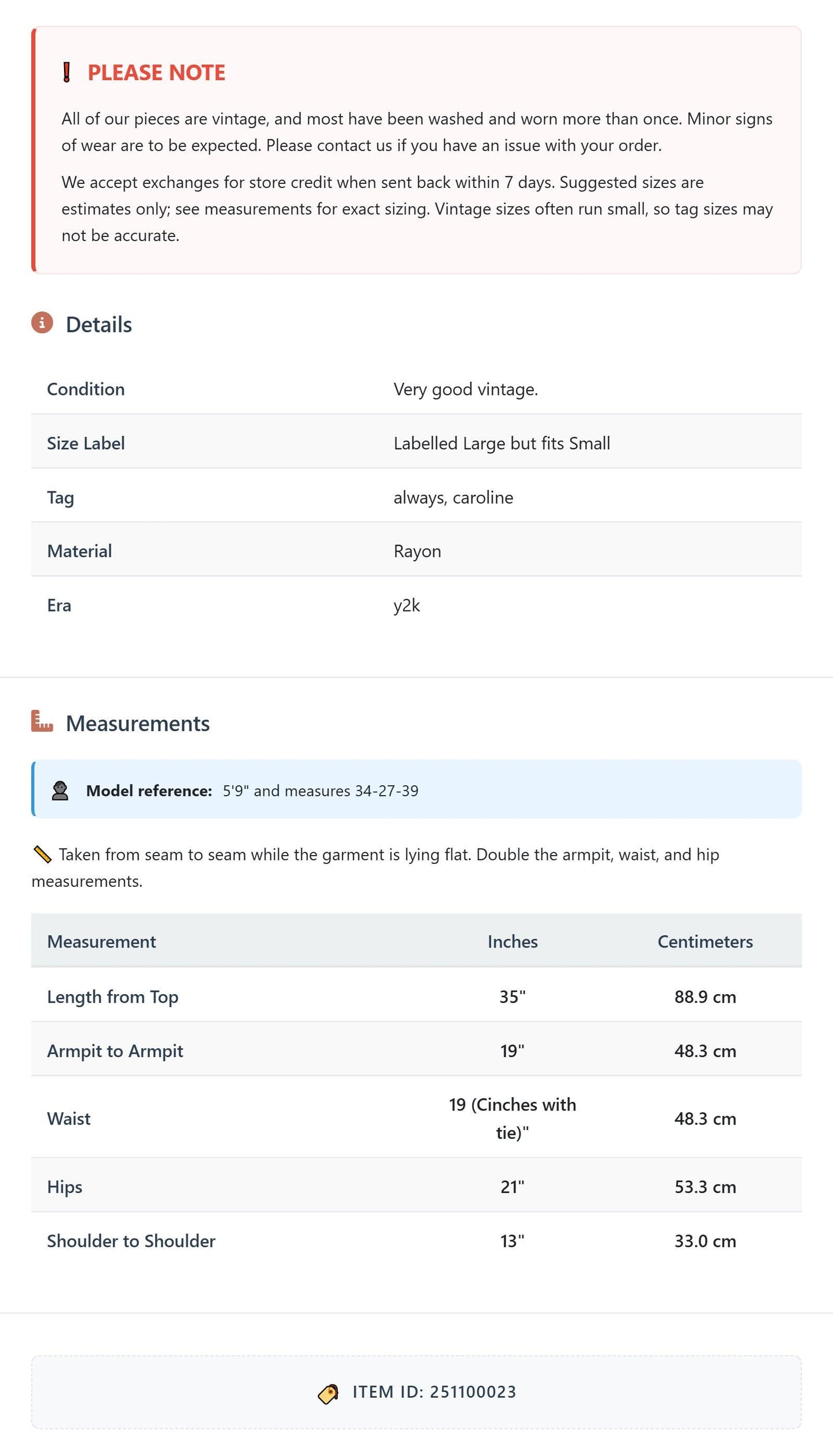The height and width of the screenshot is (1456, 833).
Task: Select the tag value always, caroline
Action: (x=454, y=498)
